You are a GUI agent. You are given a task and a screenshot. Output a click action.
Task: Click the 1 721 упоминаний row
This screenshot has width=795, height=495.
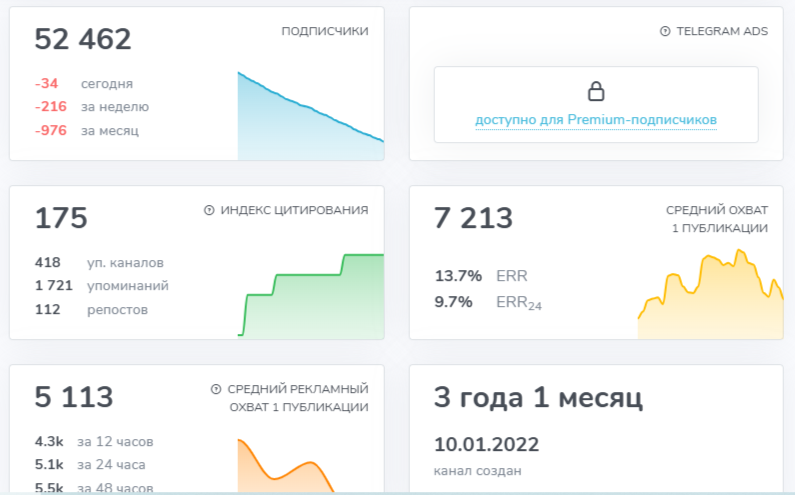[x=101, y=286]
